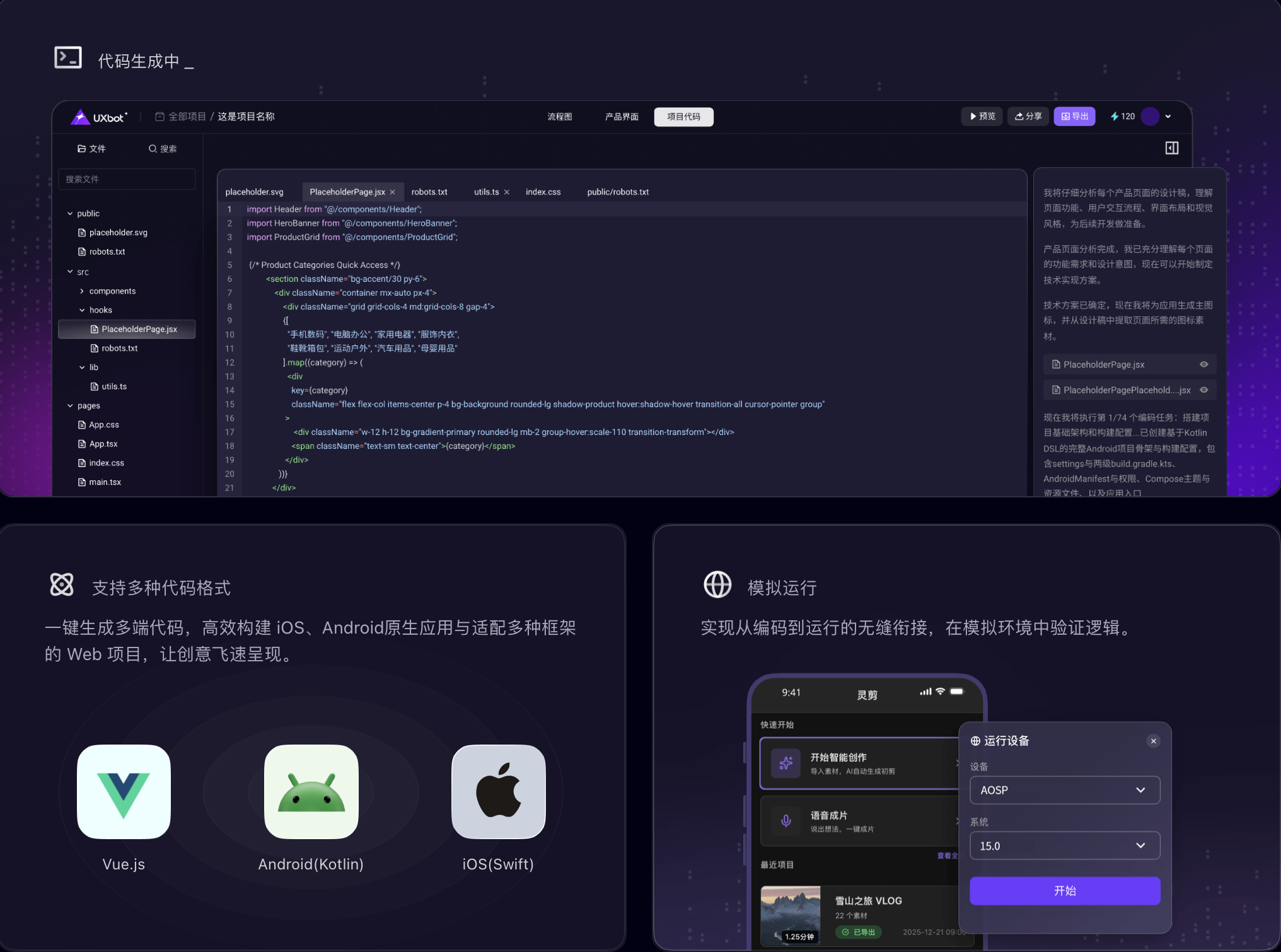Image resolution: width=1281 pixels, height=952 pixels.
Task: Click the UXbot logo icon
Action: pyautogui.click(x=80, y=117)
